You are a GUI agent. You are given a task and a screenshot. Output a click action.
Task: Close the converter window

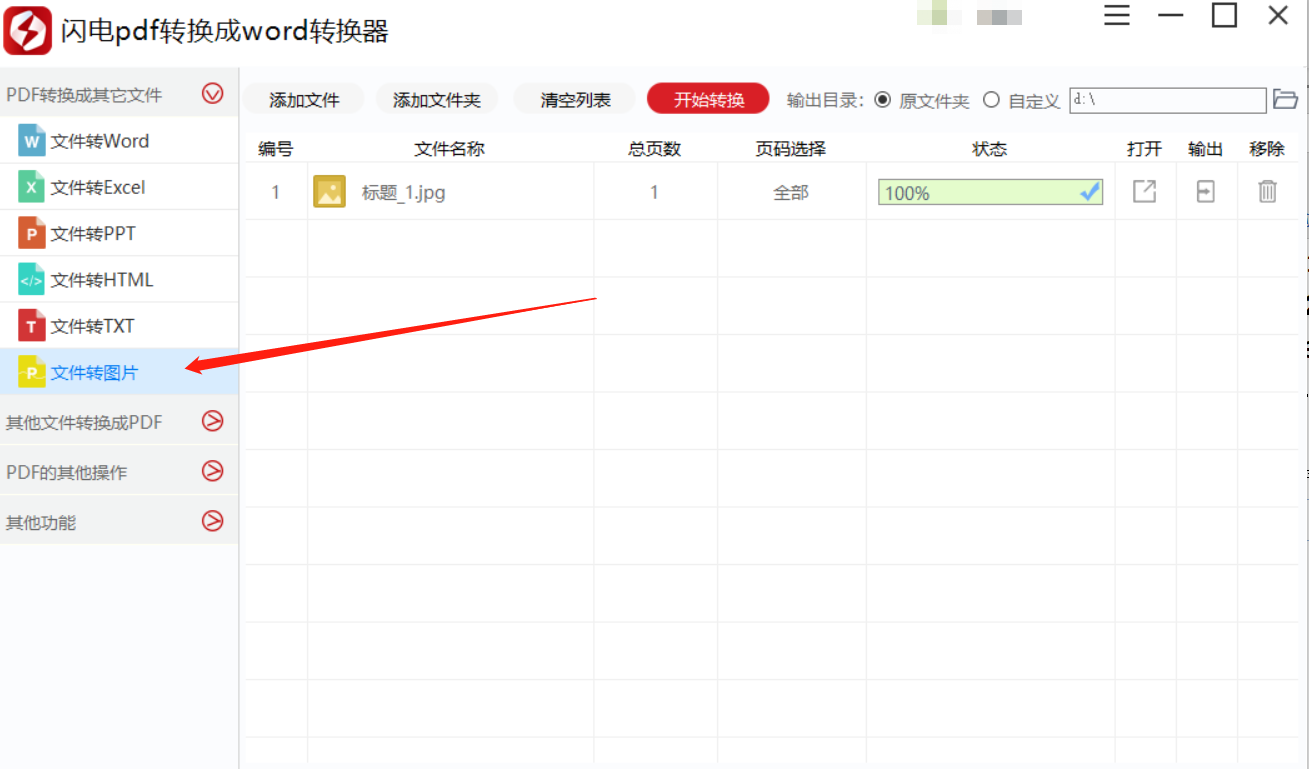(x=1278, y=15)
